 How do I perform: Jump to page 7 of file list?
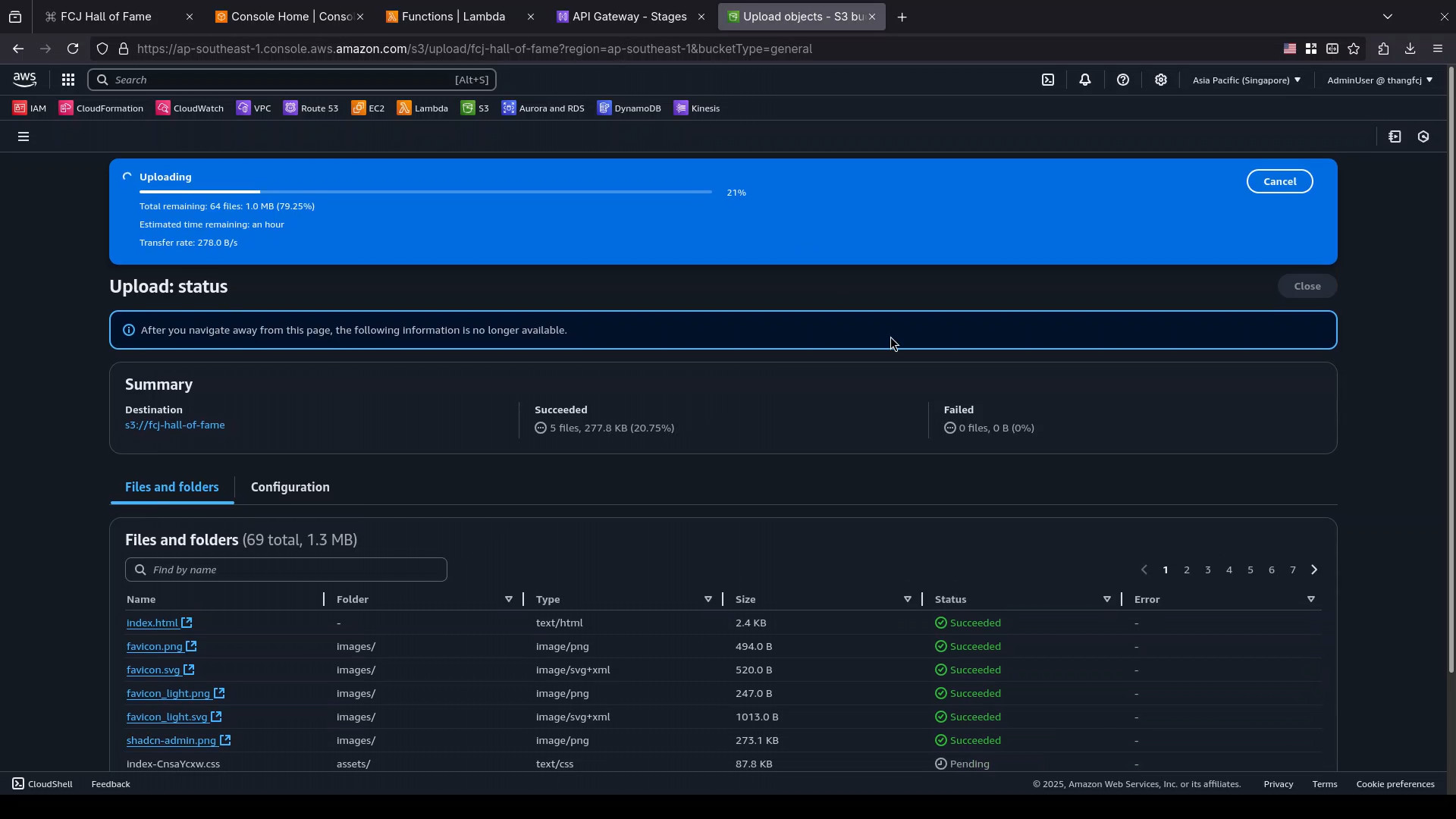click(x=1293, y=570)
